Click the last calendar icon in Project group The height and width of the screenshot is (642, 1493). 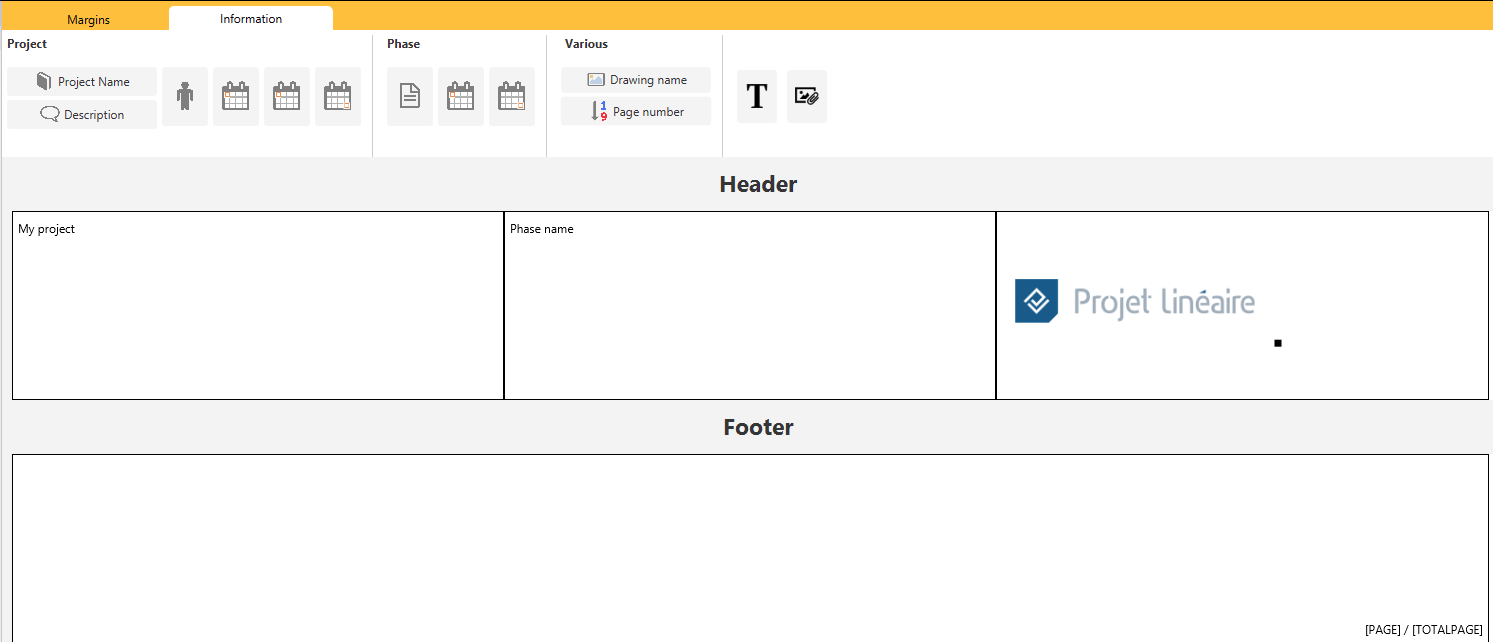338,97
